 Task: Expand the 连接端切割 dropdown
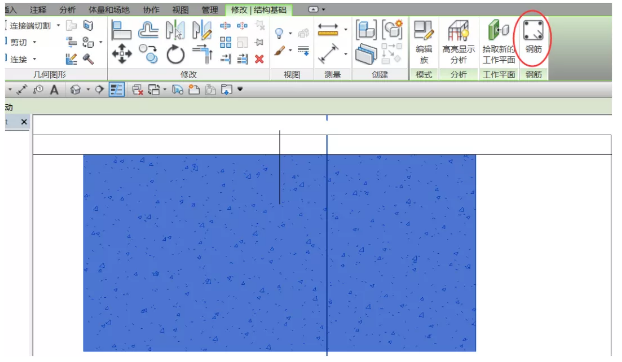(58, 25)
